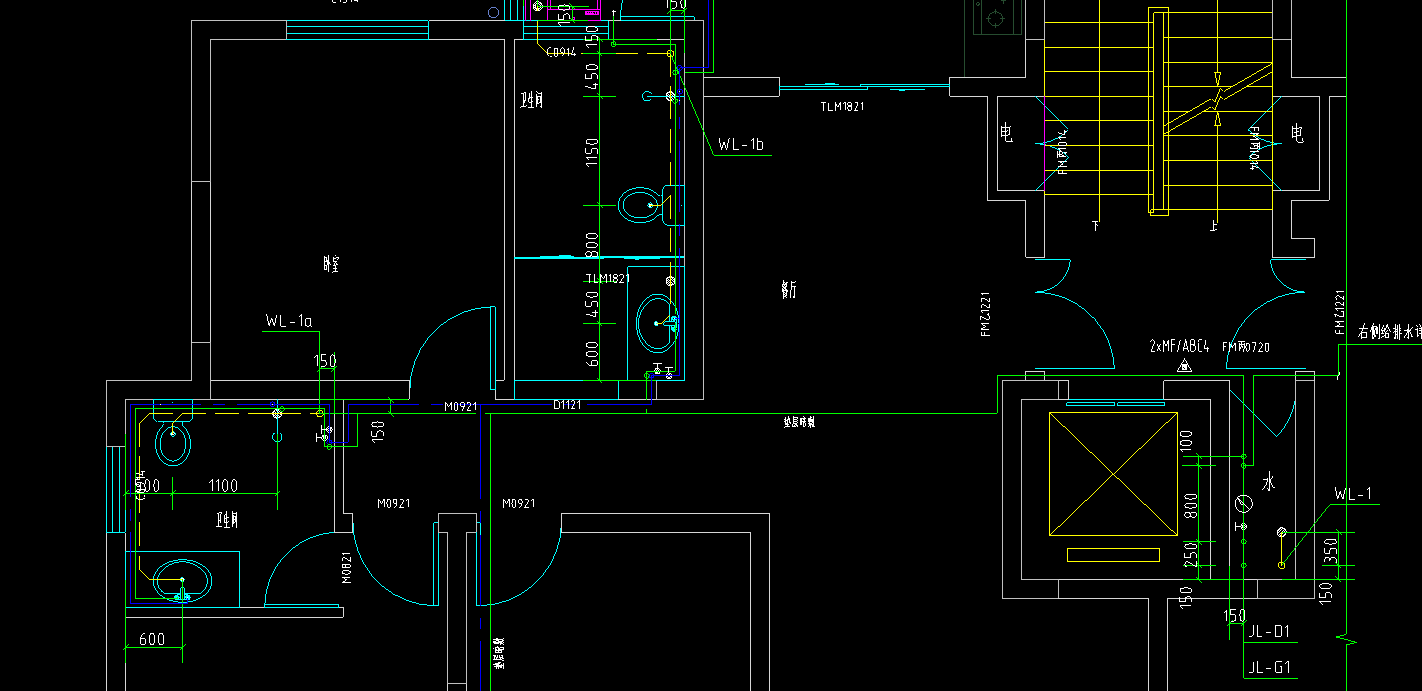The height and width of the screenshot is (691, 1422).
Task: Click the FM丙0720 door label
Action: point(1247,347)
